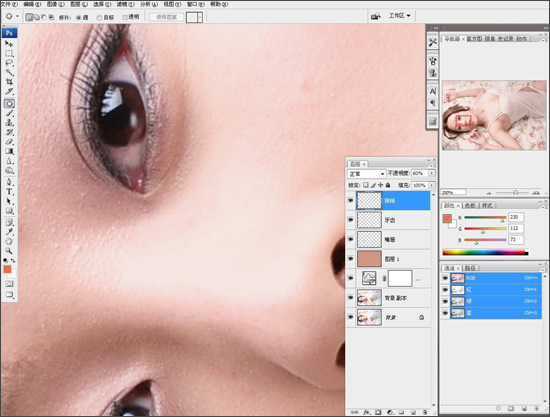Enable the 透明 checkbox
Image resolution: width=550 pixels, height=417 pixels.
[125, 17]
